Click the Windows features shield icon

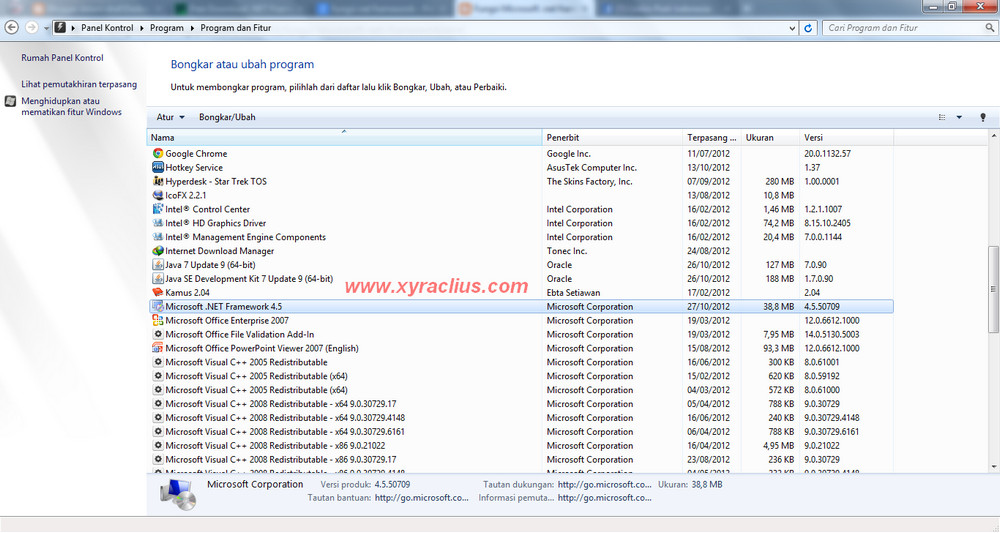[x=10, y=101]
